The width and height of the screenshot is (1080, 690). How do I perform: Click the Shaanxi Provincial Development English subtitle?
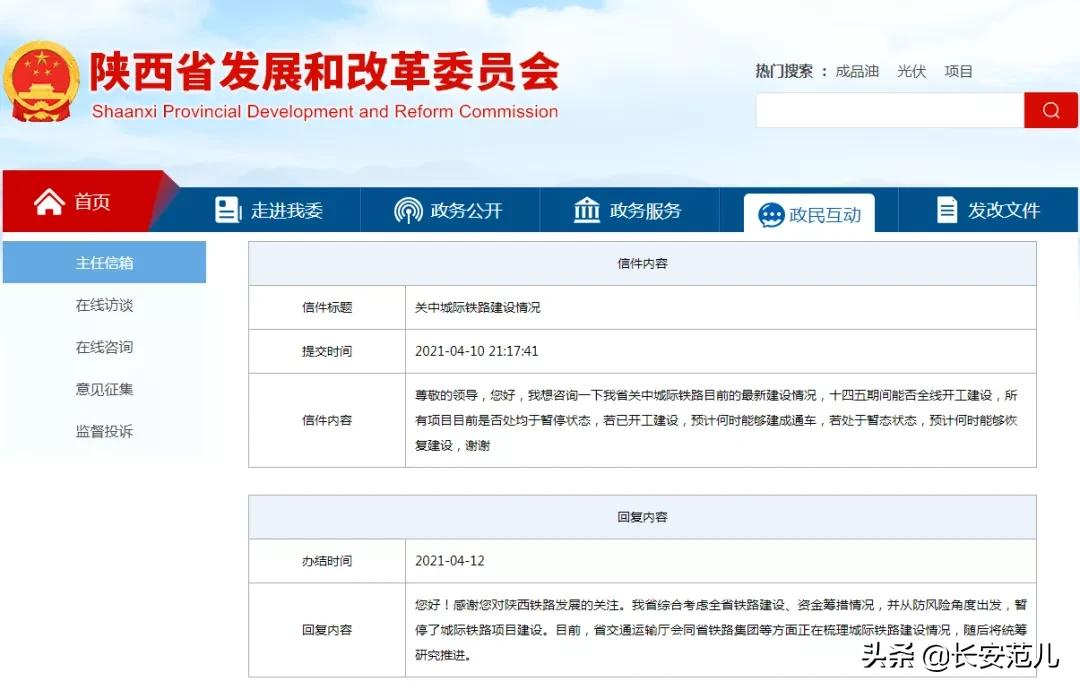tap(324, 112)
